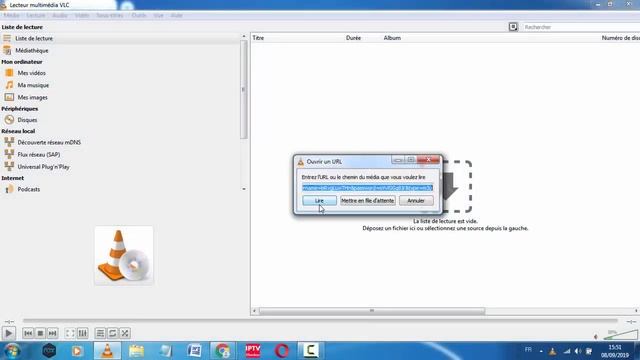
Task: Click the URL input field in the dialog
Action: click(x=367, y=188)
